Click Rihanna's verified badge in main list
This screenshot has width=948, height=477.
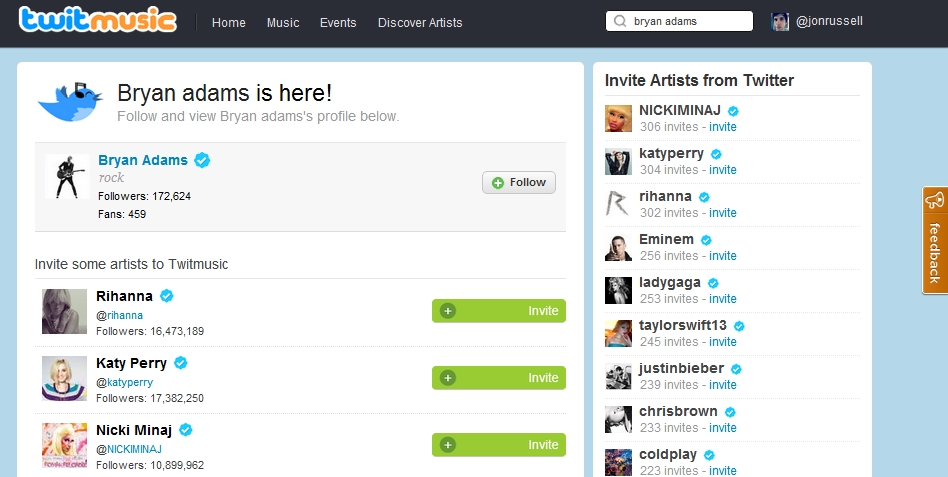[166, 296]
